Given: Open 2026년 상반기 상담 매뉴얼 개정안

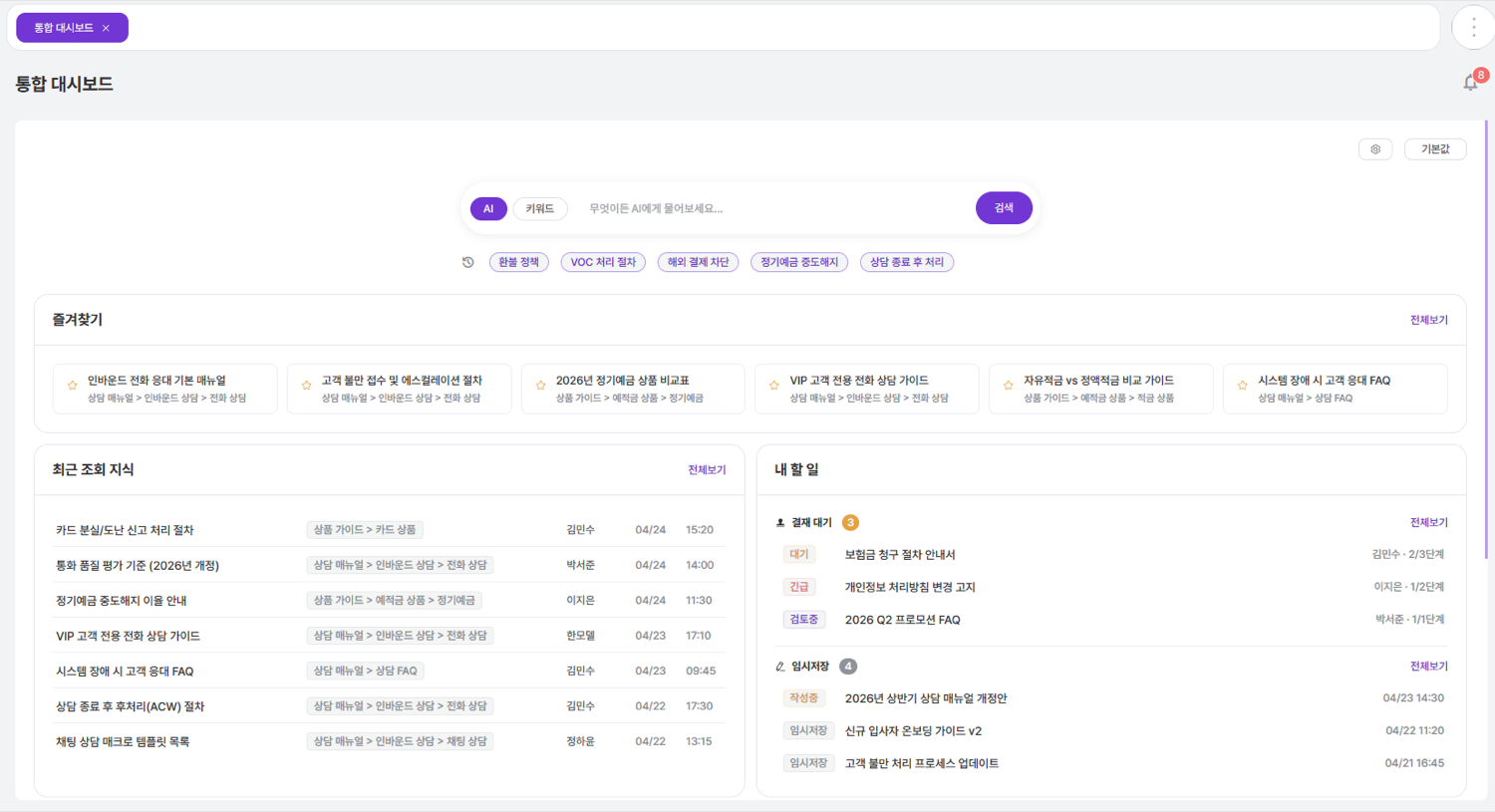Looking at the screenshot, I should coord(1113,698).
